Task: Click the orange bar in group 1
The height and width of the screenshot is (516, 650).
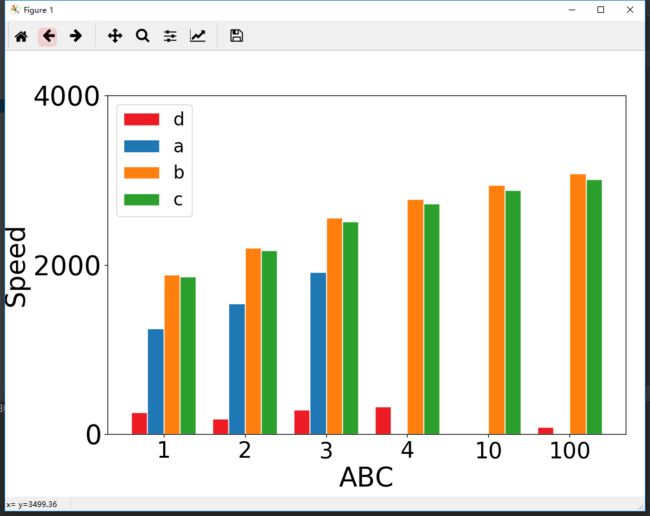Action: (172, 355)
